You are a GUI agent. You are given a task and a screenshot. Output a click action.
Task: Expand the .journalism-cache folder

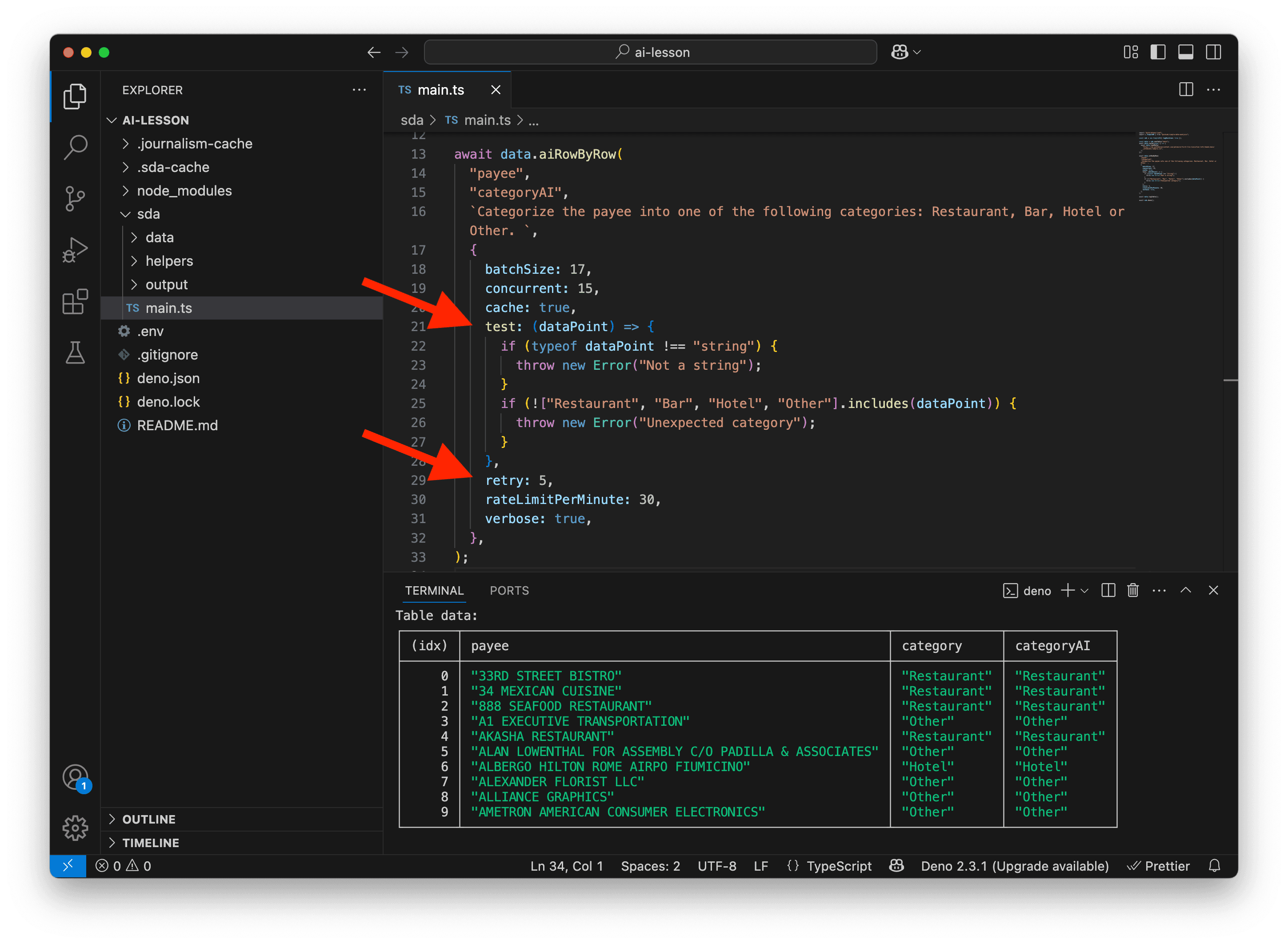click(x=242, y=144)
